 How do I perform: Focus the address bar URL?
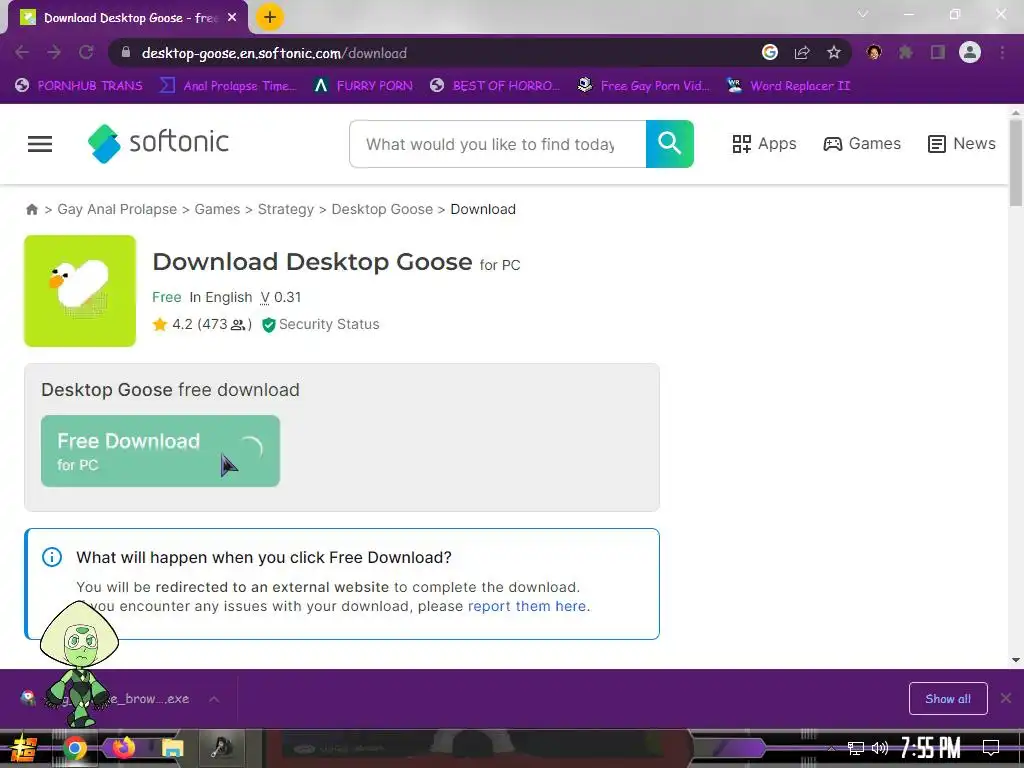274,54
